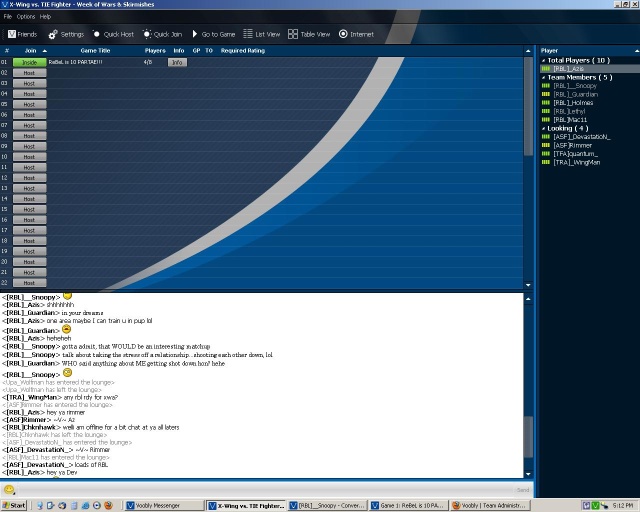640x512 pixels.
Task: Click the Go to Game play icon
Action: [x=195, y=34]
